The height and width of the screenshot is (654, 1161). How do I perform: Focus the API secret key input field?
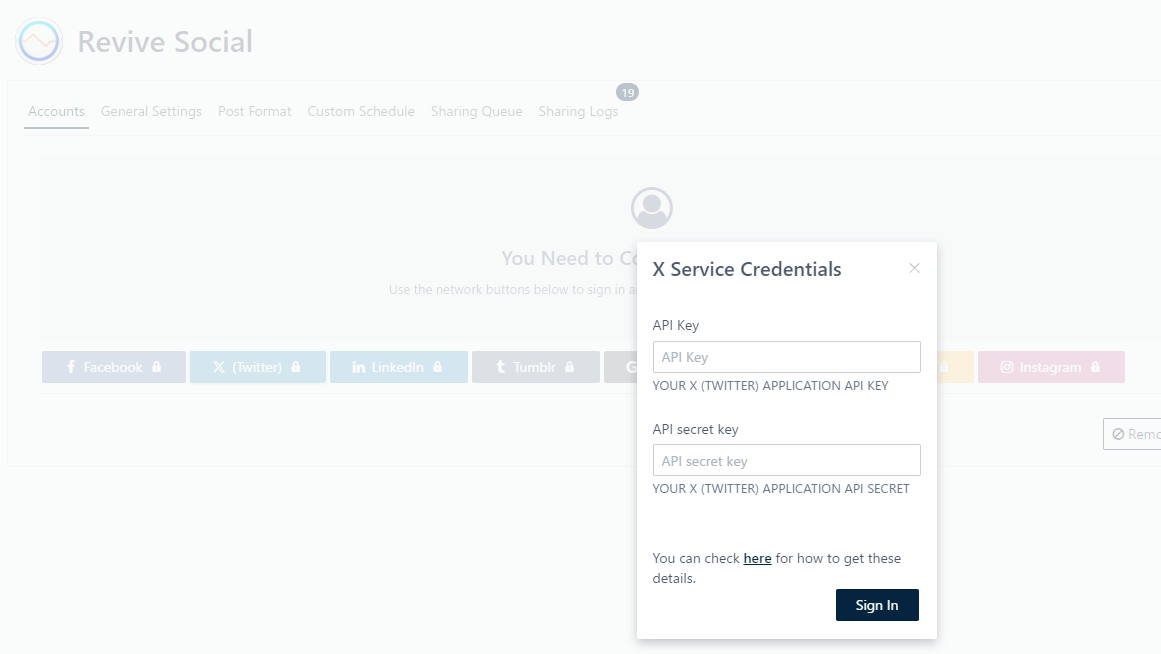786,461
